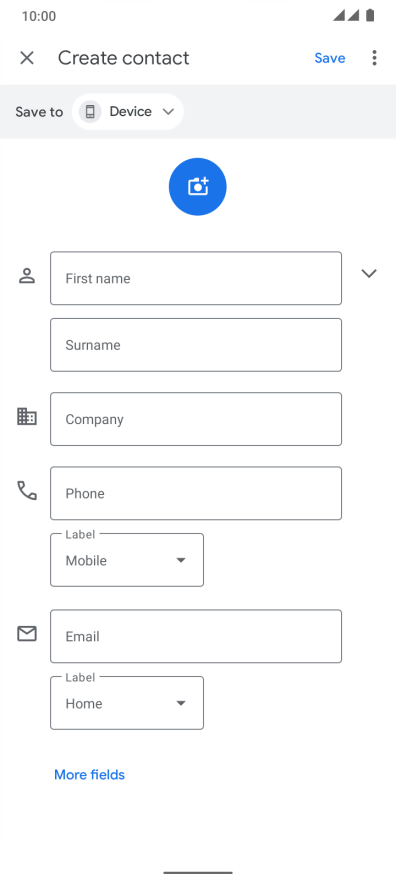The height and width of the screenshot is (880, 396).
Task: Tap the add contact photo camera icon
Action: click(x=197, y=186)
